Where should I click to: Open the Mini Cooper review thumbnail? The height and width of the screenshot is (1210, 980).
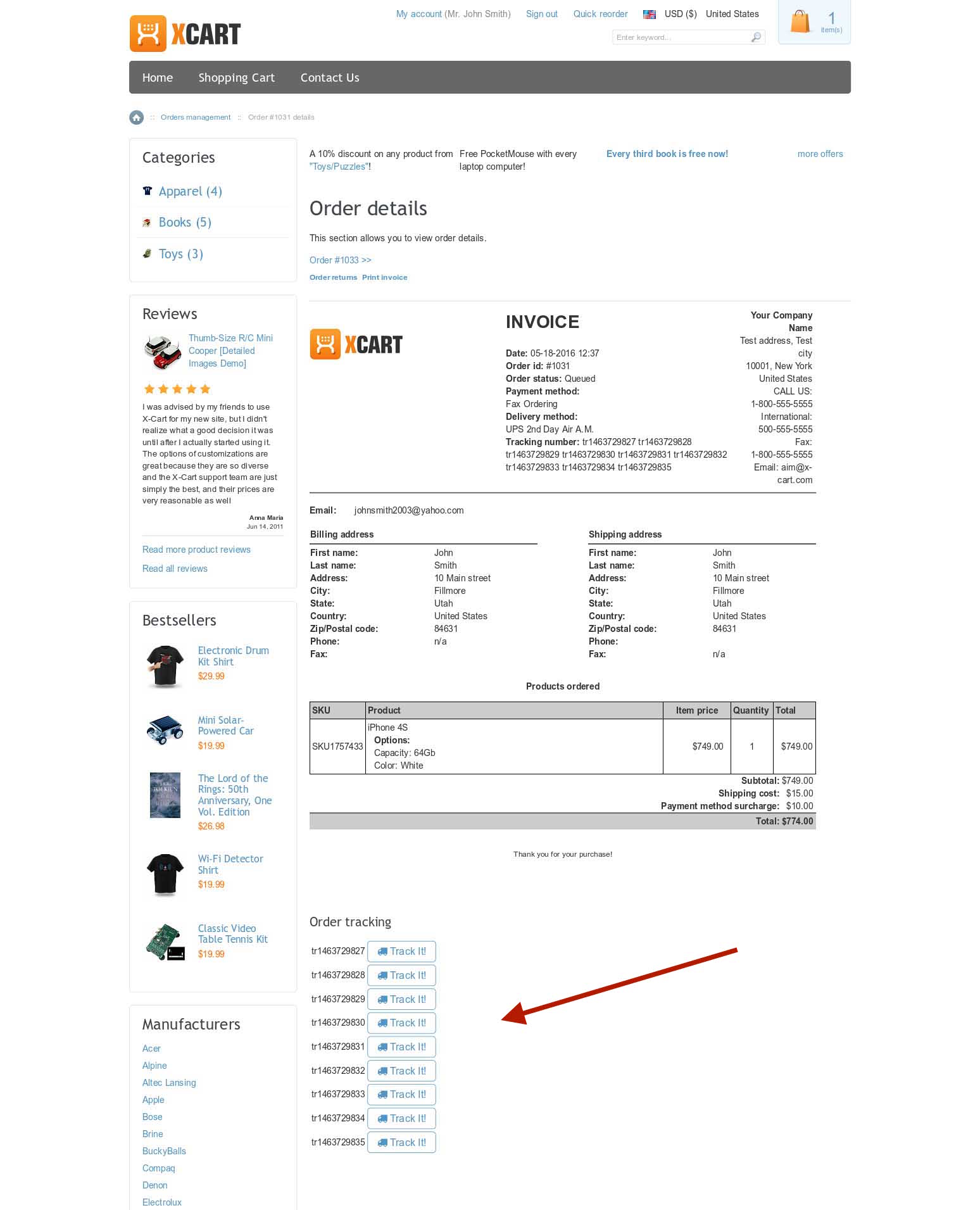click(x=163, y=352)
